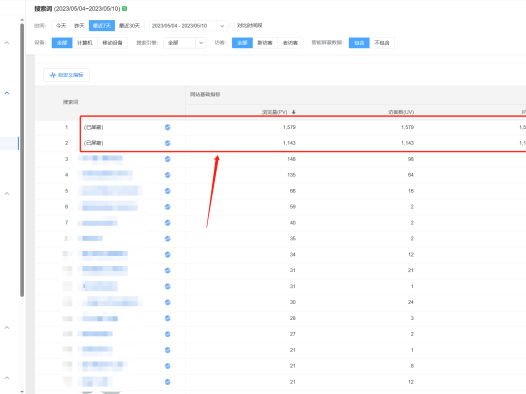The height and width of the screenshot is (394, 526).
Task: Open the 搜索引擎 dropdown set to 全部
Action: [x=185, y=43]
